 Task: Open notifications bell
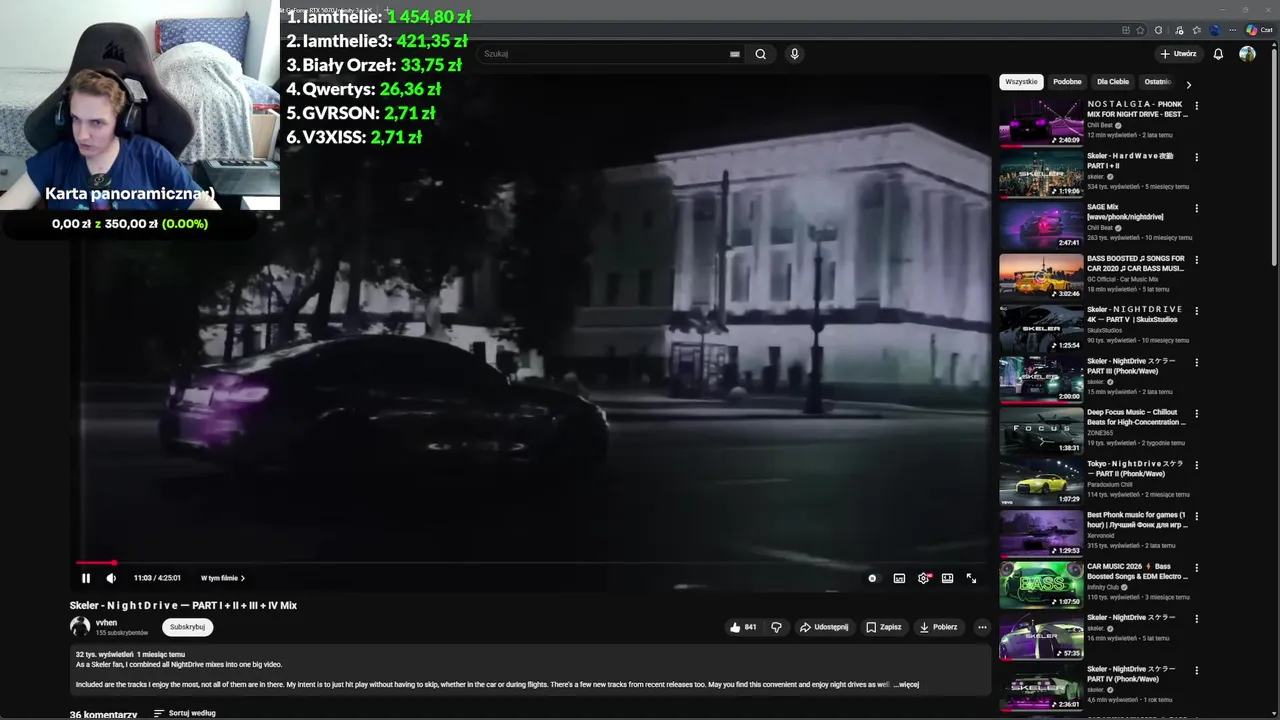[x=1218, y=54]
